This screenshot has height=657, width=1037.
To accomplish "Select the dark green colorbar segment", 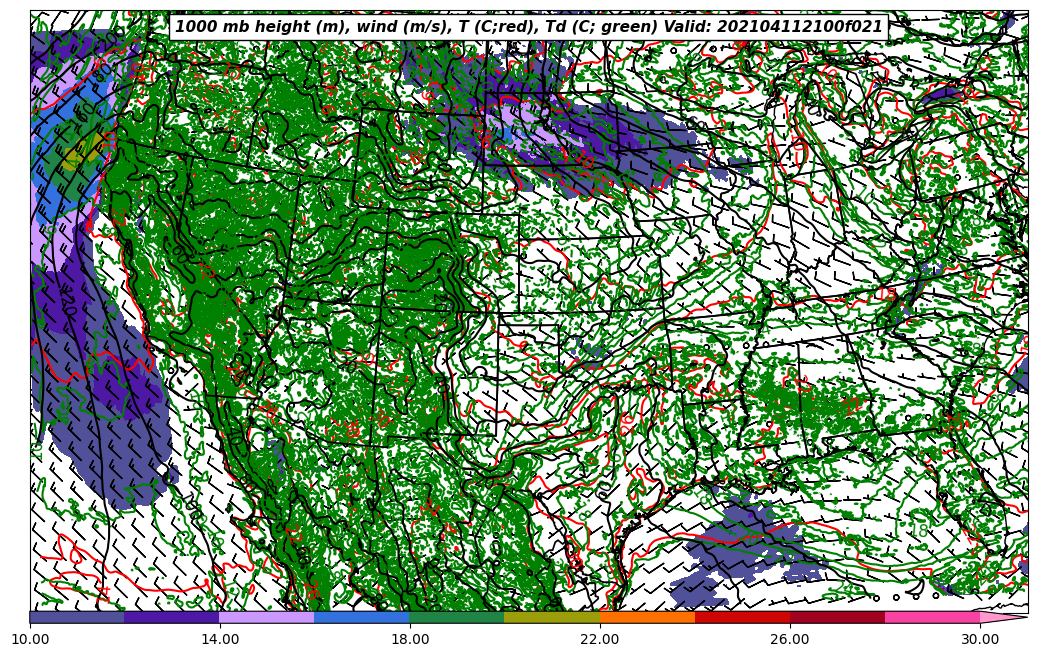I will pyautogui.click(x=457, y=617).
